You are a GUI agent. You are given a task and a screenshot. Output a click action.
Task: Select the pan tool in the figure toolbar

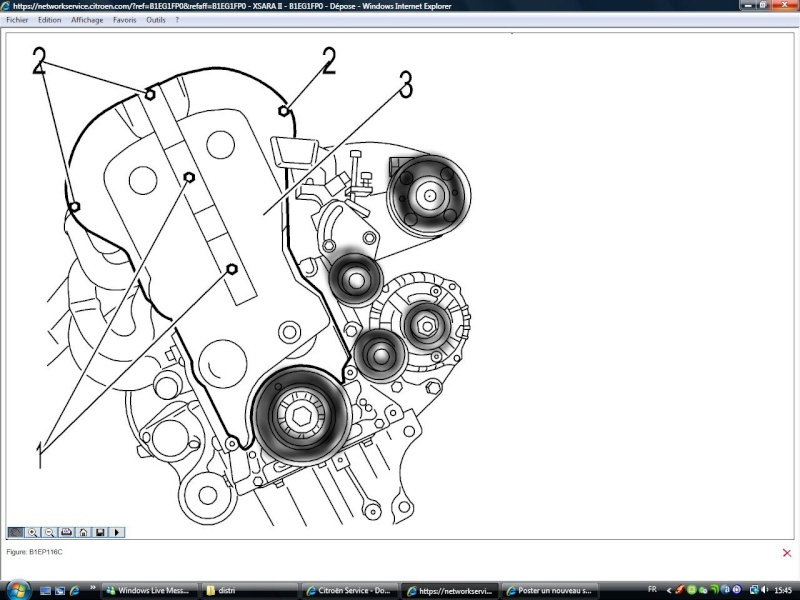coord(16,533)
